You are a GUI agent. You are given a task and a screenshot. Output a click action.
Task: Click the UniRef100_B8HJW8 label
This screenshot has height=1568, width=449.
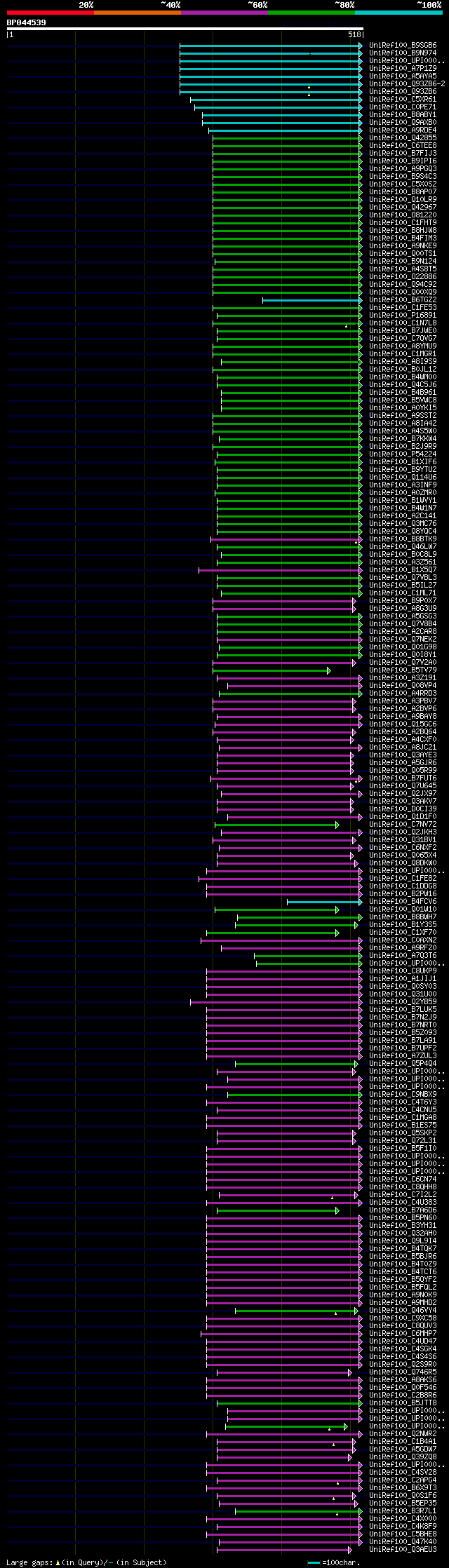[x=403, y=231]
